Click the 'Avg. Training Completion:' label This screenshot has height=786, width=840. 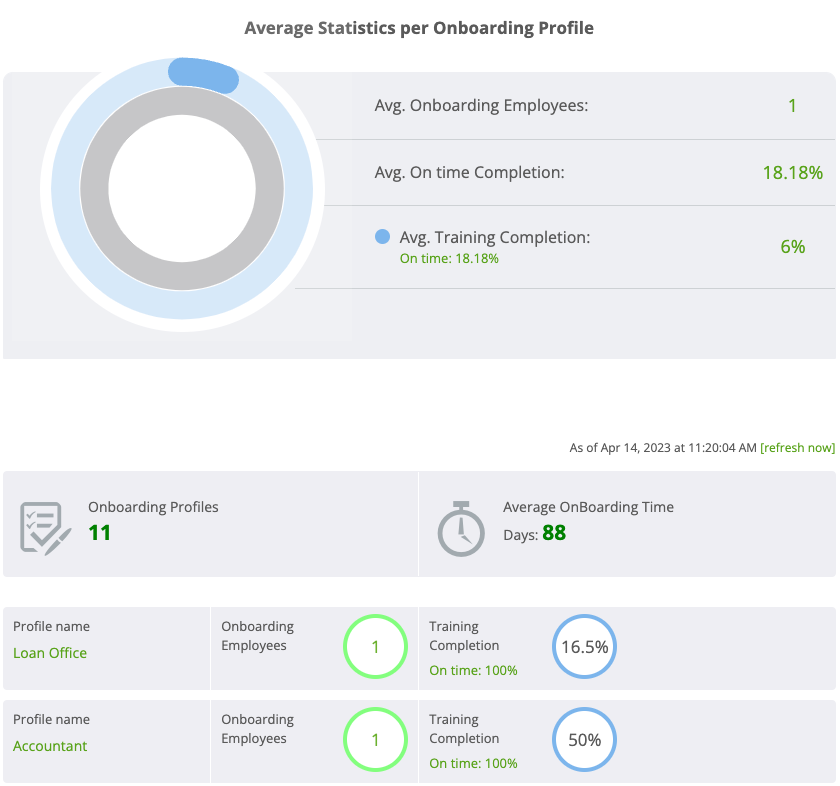click(x=495, y=237)
